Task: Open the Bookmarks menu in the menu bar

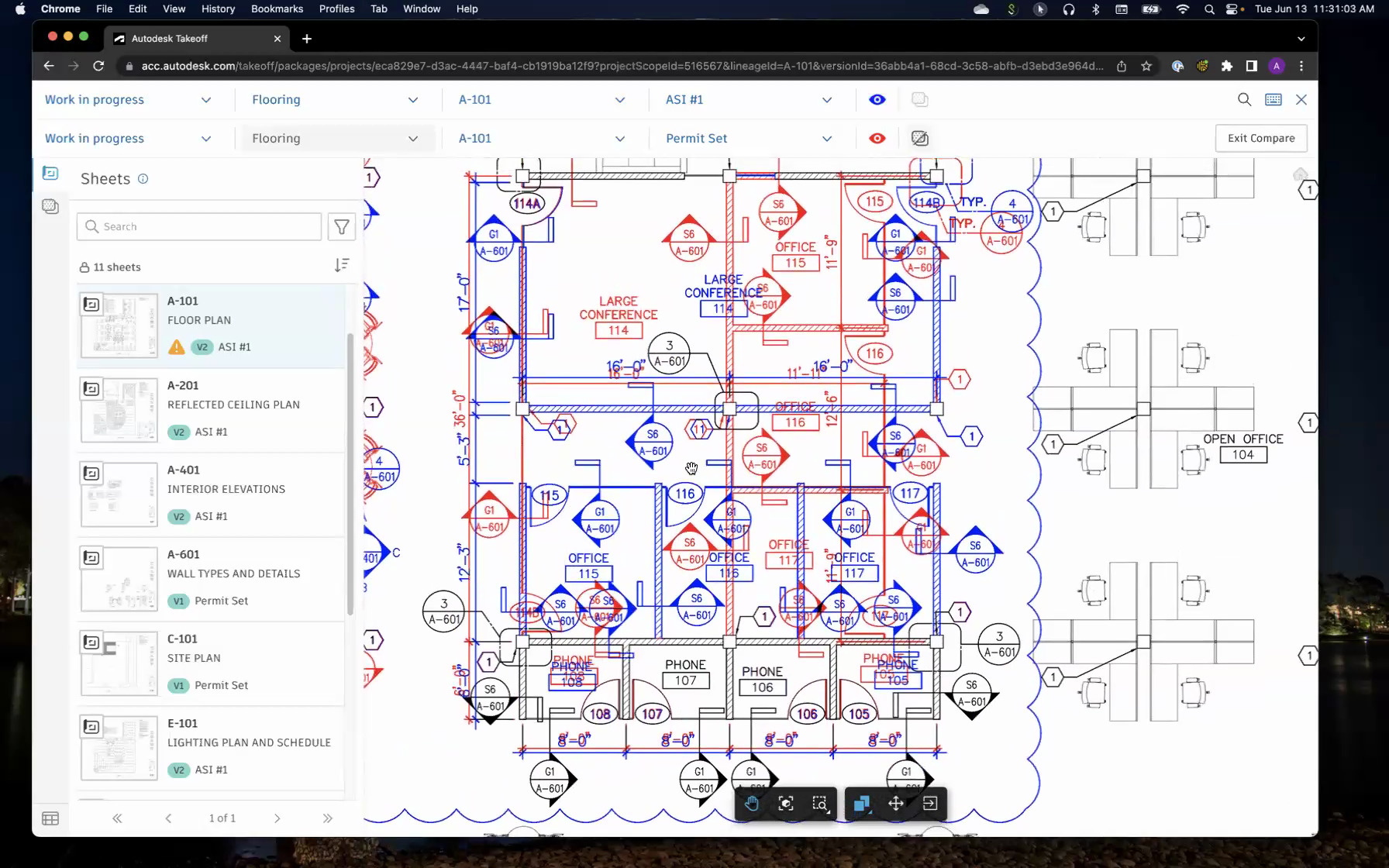Action: tap(277, 9)
